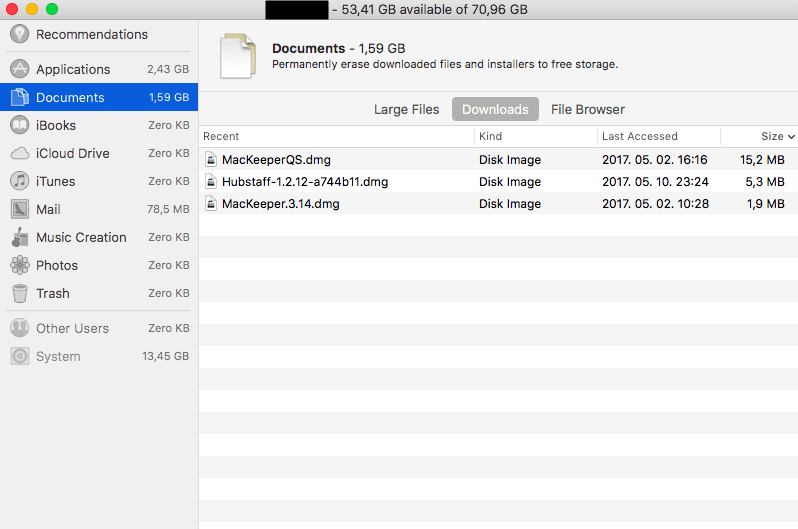Click the Mail 78,5 MB size

168,209
